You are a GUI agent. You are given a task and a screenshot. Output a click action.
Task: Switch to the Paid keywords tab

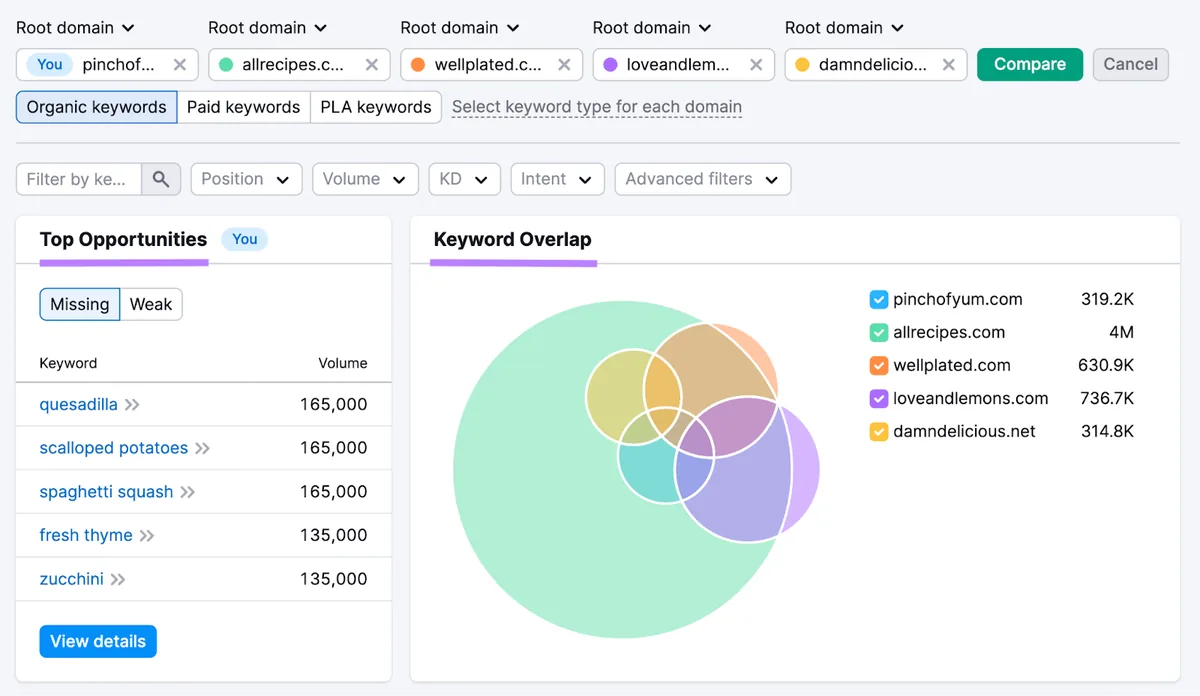coord(244,107)
